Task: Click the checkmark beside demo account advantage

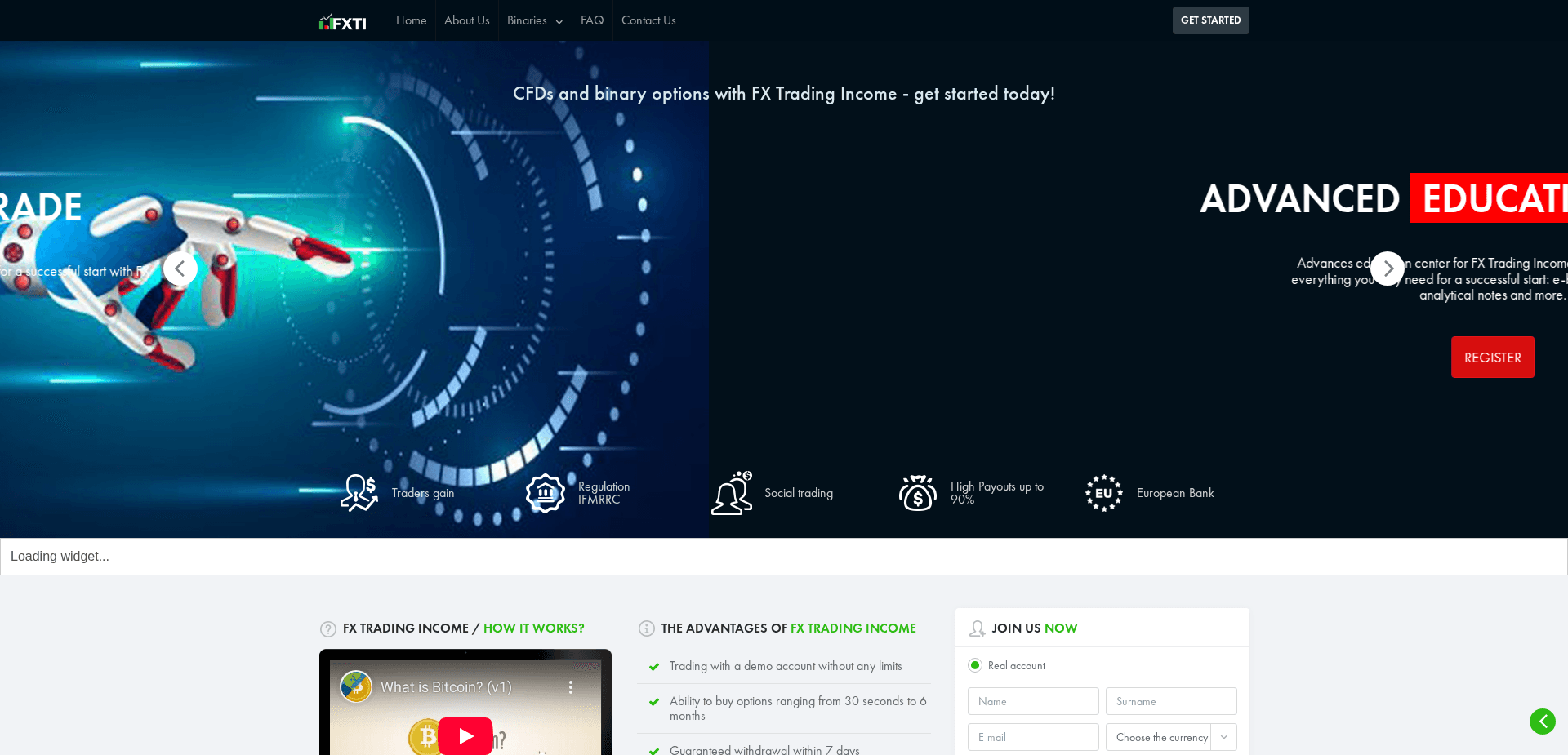Action: (x=654, y=667)
